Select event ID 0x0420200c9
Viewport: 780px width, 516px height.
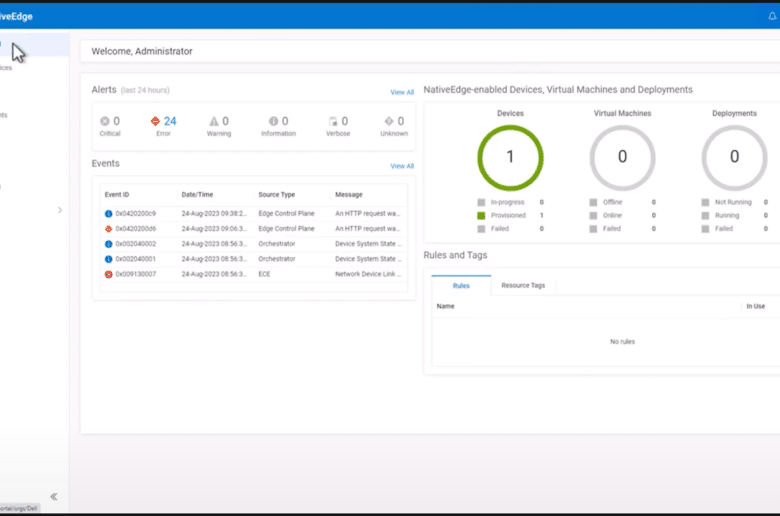click(x=136, y=213)
